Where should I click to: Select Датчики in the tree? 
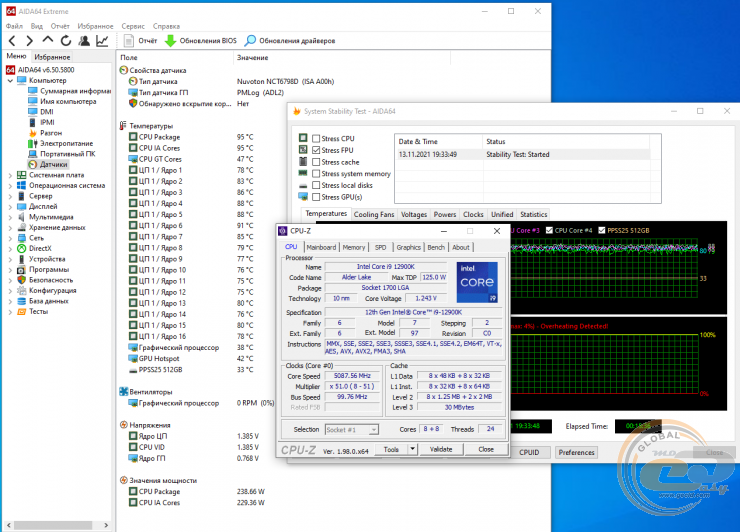49,164
